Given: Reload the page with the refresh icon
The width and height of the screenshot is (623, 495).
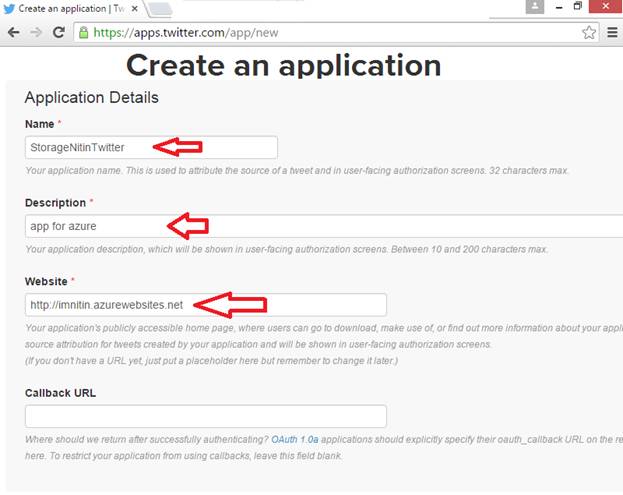Looking at the screenshot, I should (59, 32).
